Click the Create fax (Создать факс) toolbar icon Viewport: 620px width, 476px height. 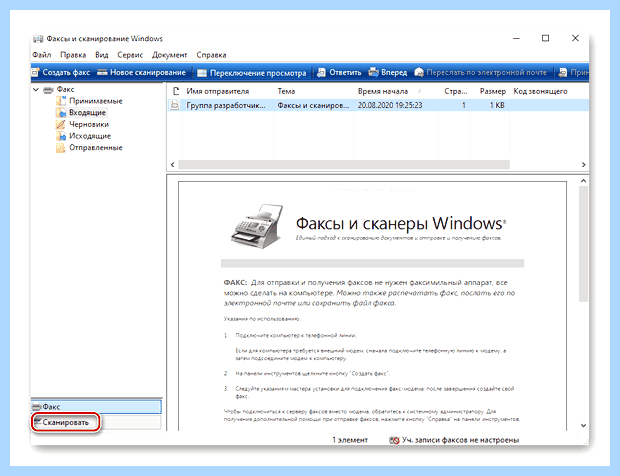[35, 72]
